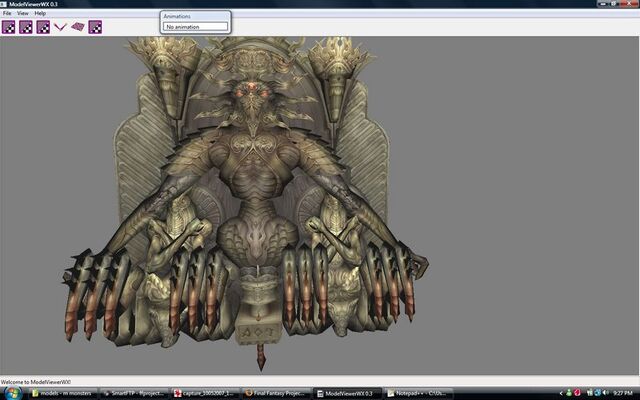Open the Windows Start menu
The height and width of the screenshot is (400, 640).
[12, 393]
